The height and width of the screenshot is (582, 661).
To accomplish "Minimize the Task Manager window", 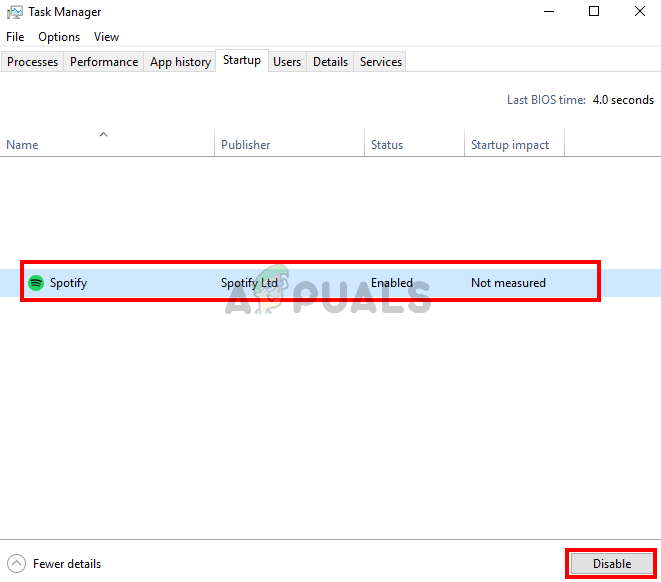I will 549,12.
